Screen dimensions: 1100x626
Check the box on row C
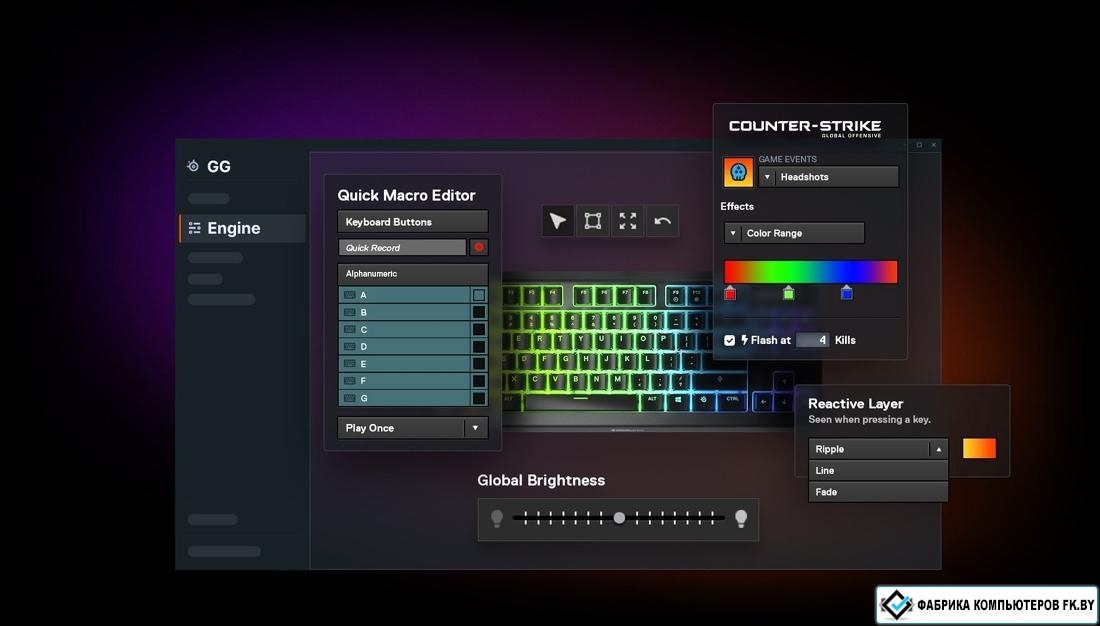point(478,329)
